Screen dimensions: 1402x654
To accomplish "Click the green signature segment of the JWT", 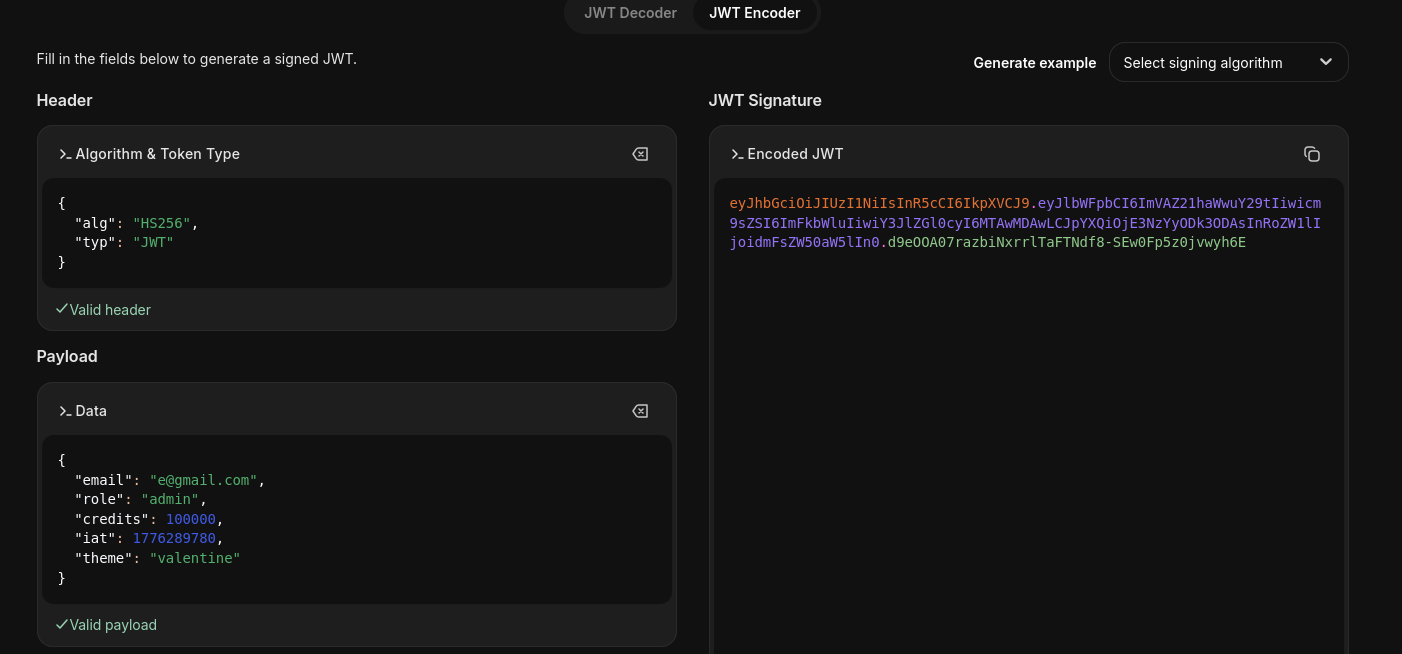I will [x=1067, y=242].
